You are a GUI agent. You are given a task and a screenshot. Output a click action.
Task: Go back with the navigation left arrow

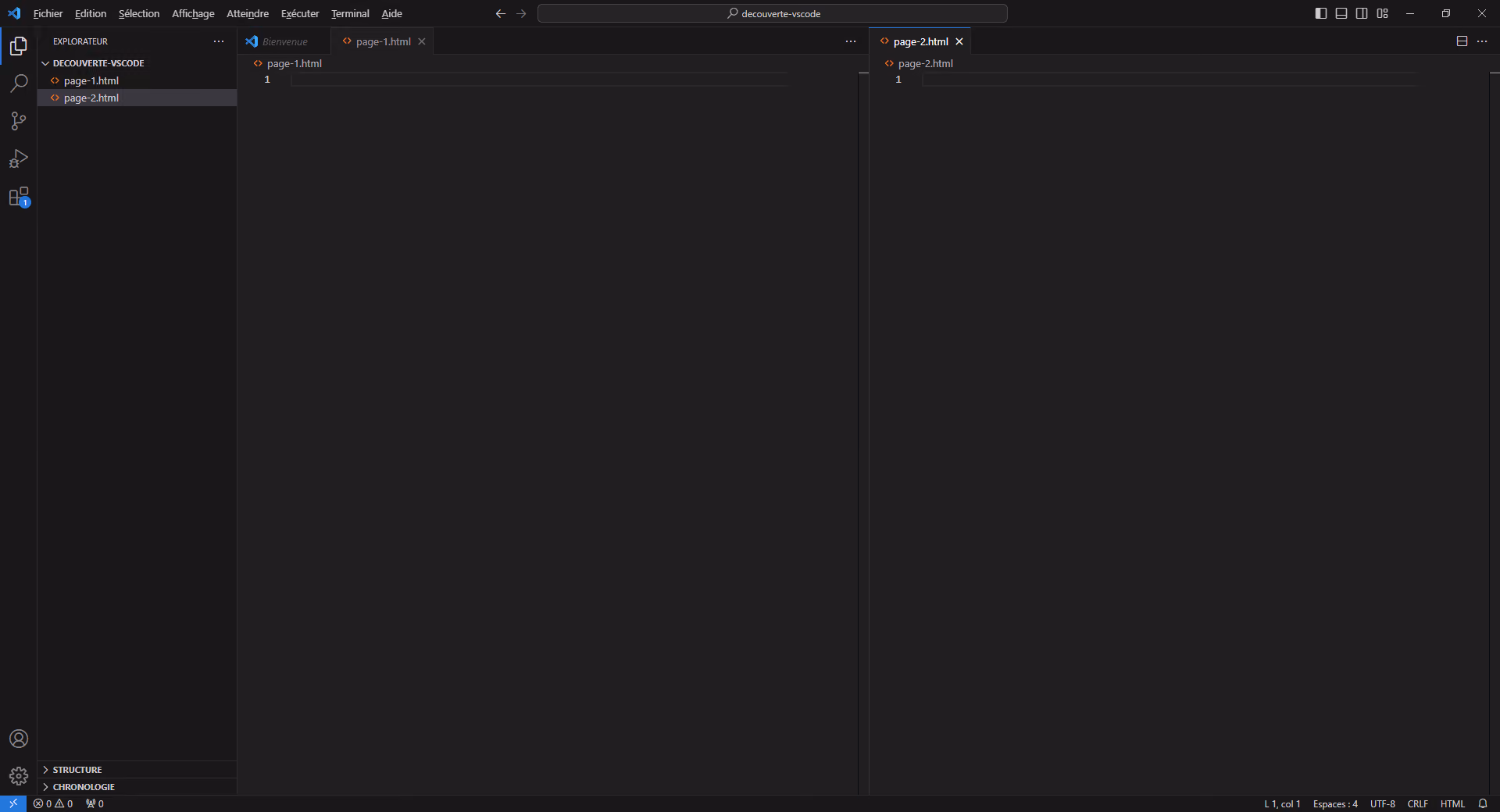[501, 13]
